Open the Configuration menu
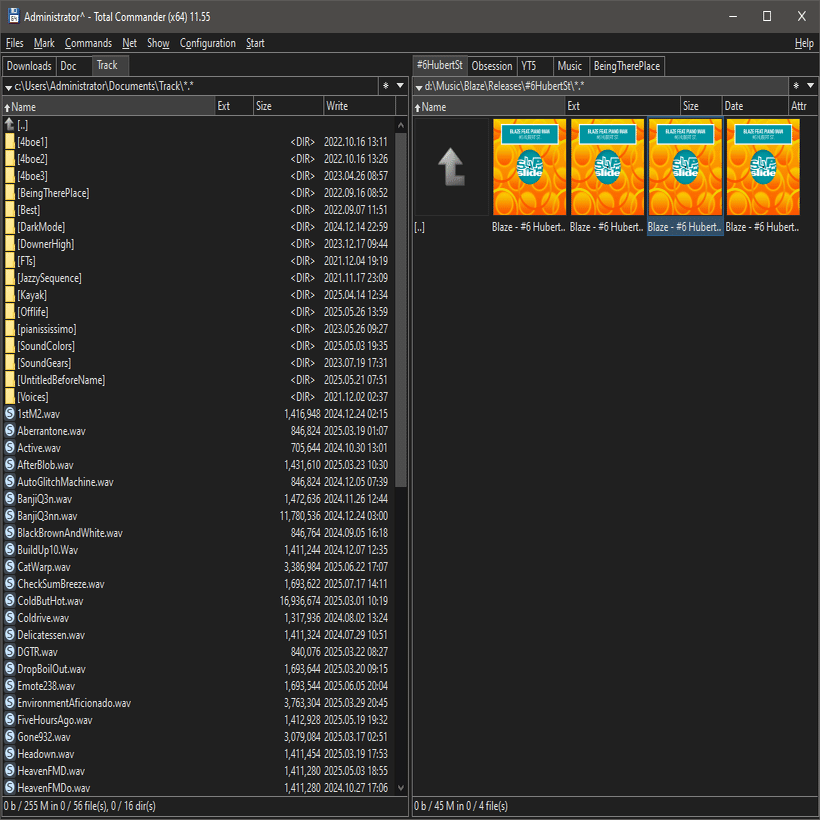Screen dimensions: 820x820 pos(208,43)
